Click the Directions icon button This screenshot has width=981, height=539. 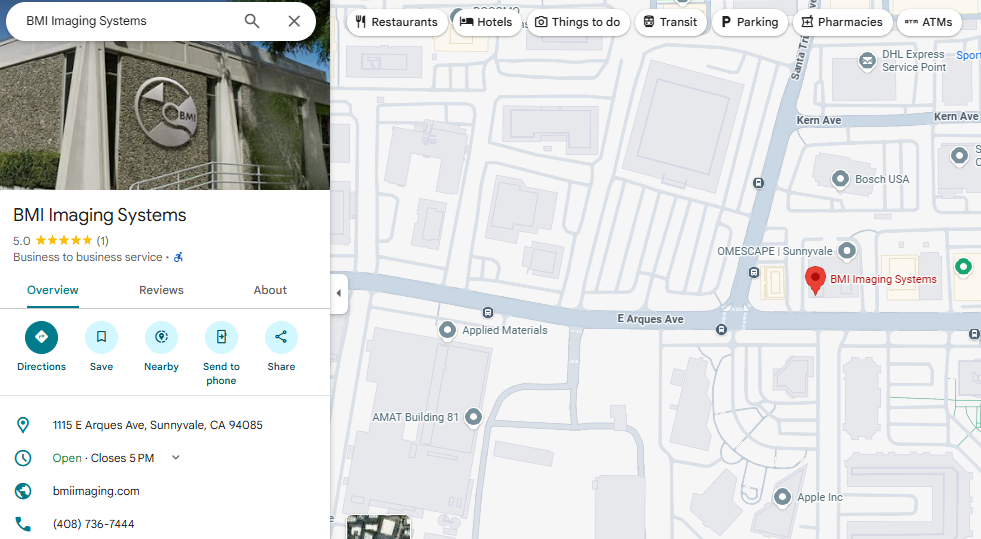coord(41,337)
